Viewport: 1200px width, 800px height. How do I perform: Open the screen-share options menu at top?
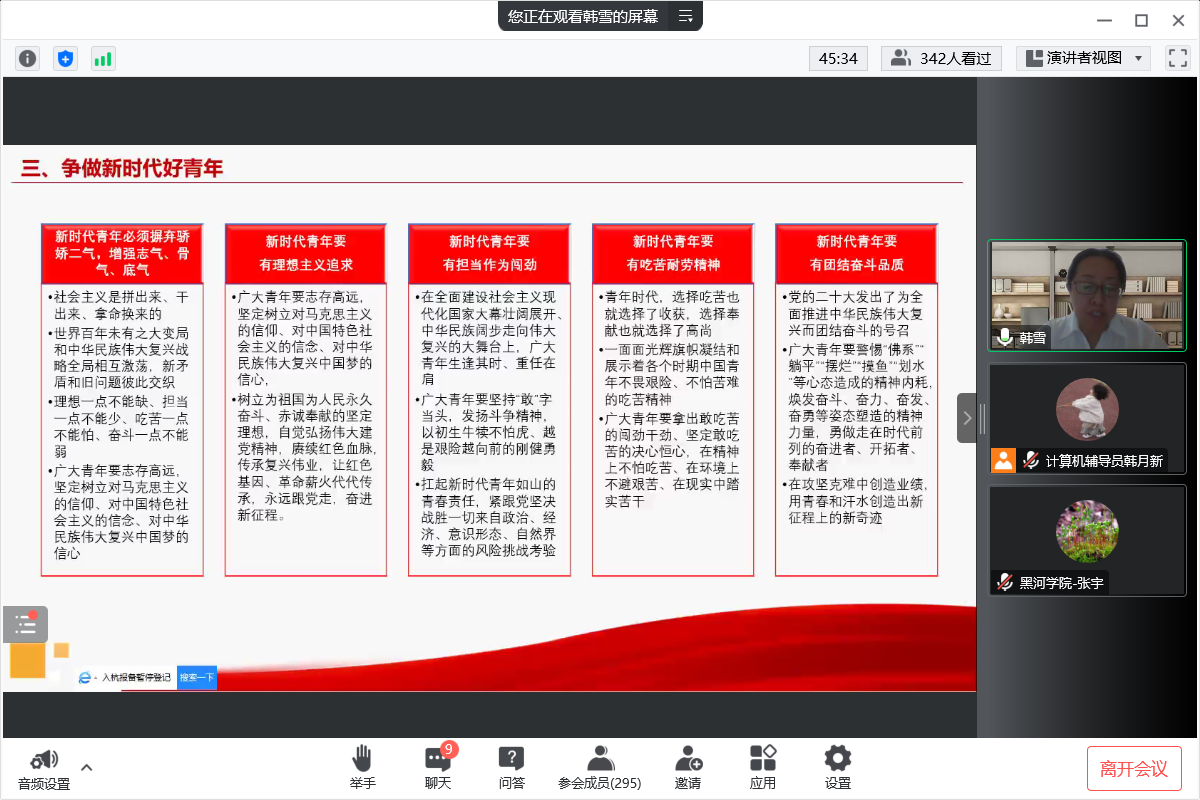[x=685, y=16]
